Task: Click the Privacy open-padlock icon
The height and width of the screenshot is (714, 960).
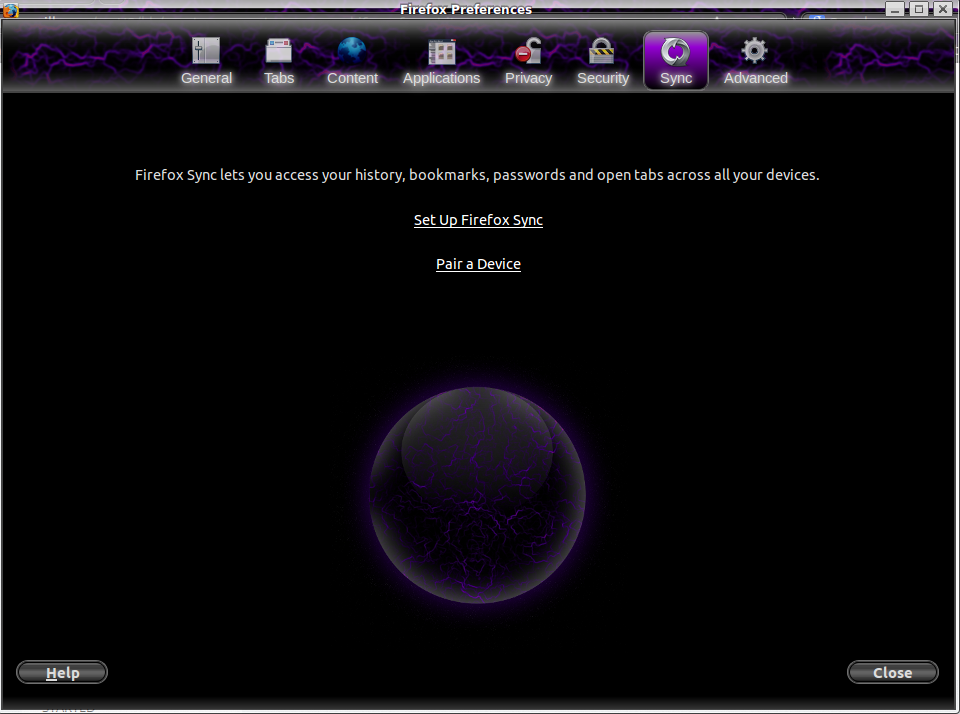Action: 528,51
